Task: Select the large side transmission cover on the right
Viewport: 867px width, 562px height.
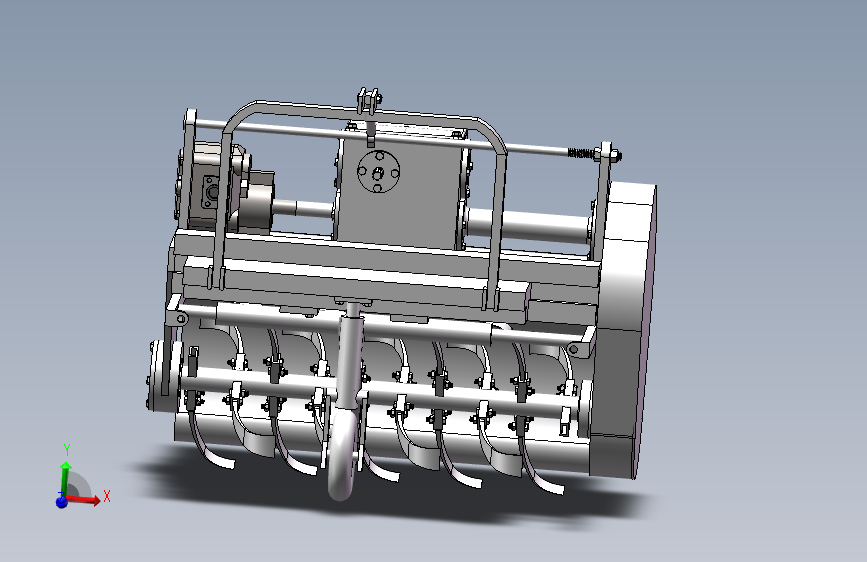Action: tap(623, 332)
